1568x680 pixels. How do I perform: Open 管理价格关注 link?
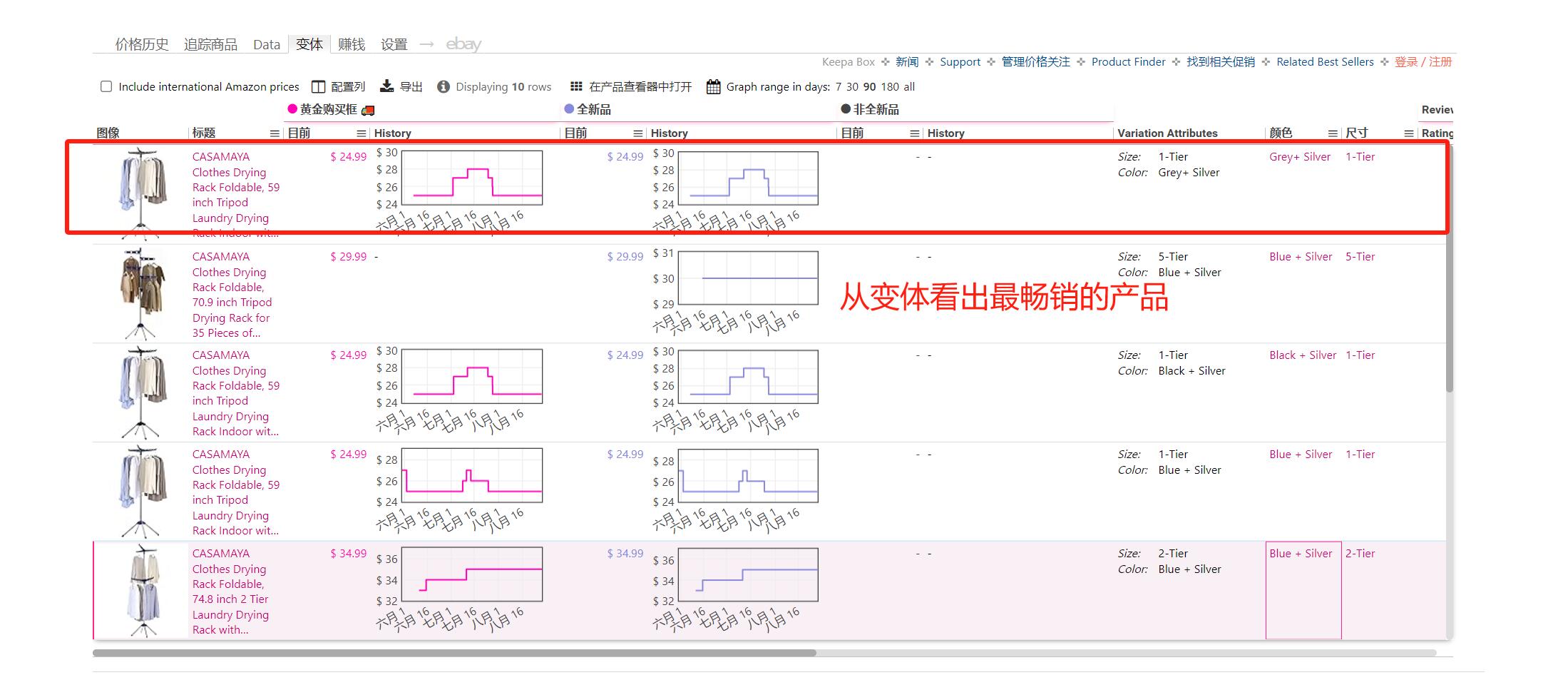click(x=1036, y=62)
